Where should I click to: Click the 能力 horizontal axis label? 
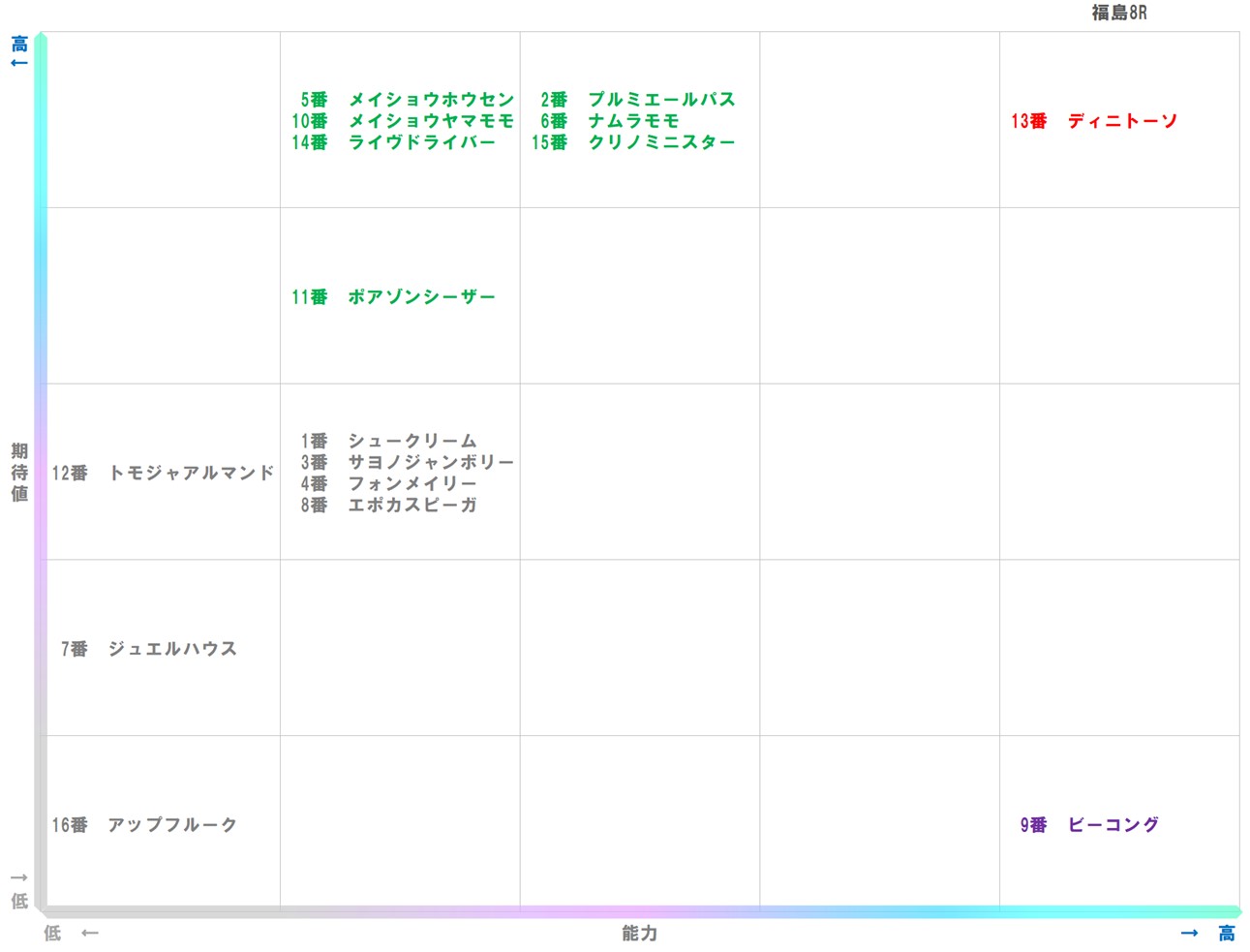(638, 934)
